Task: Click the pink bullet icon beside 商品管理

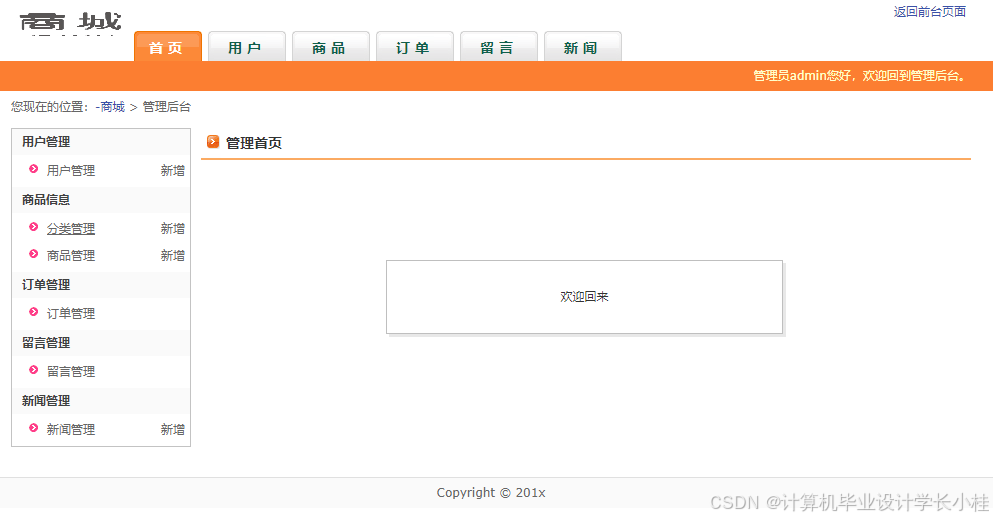Action: (34, 254)
